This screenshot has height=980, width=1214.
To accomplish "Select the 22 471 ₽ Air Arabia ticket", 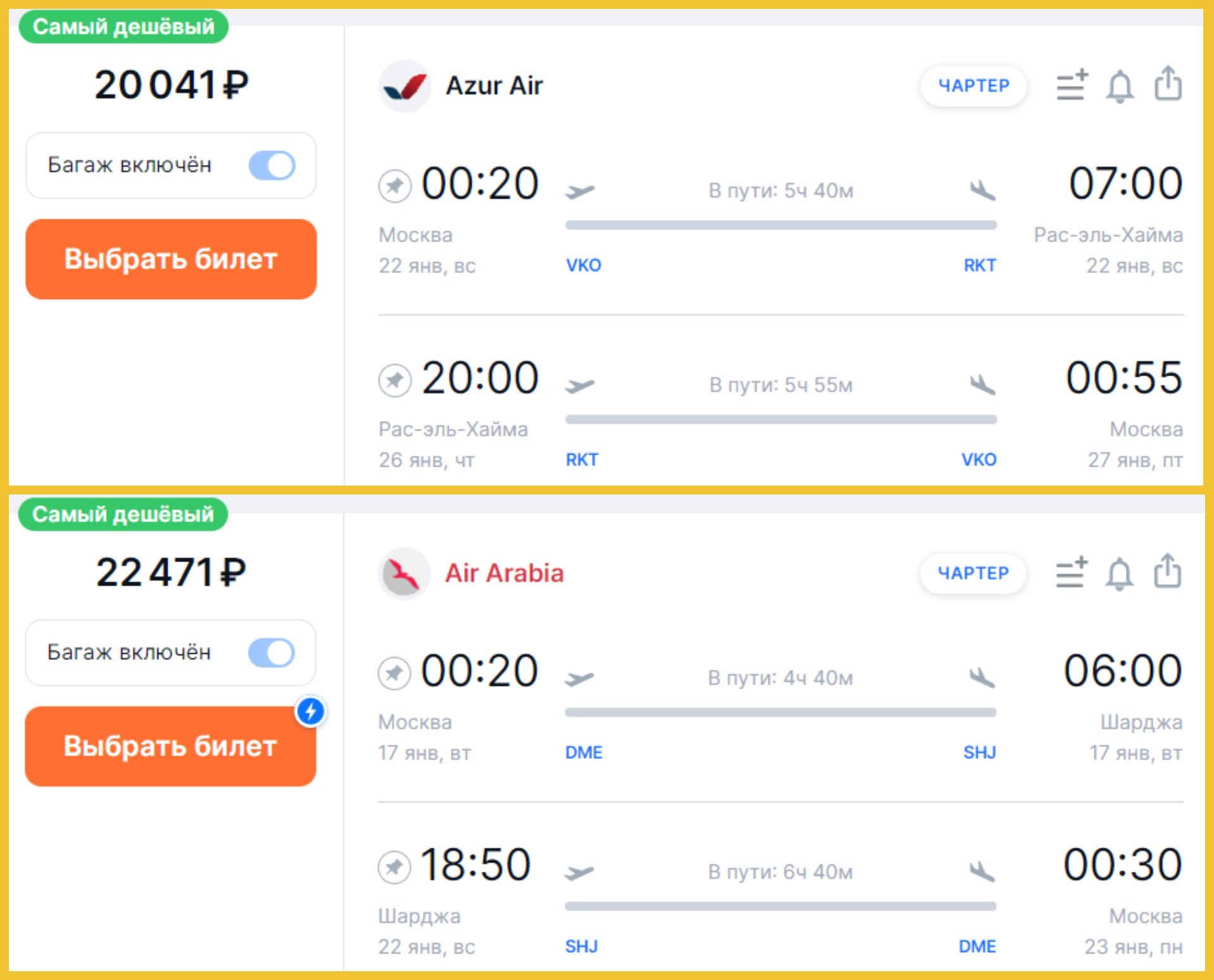I will (x=170, y=747).
